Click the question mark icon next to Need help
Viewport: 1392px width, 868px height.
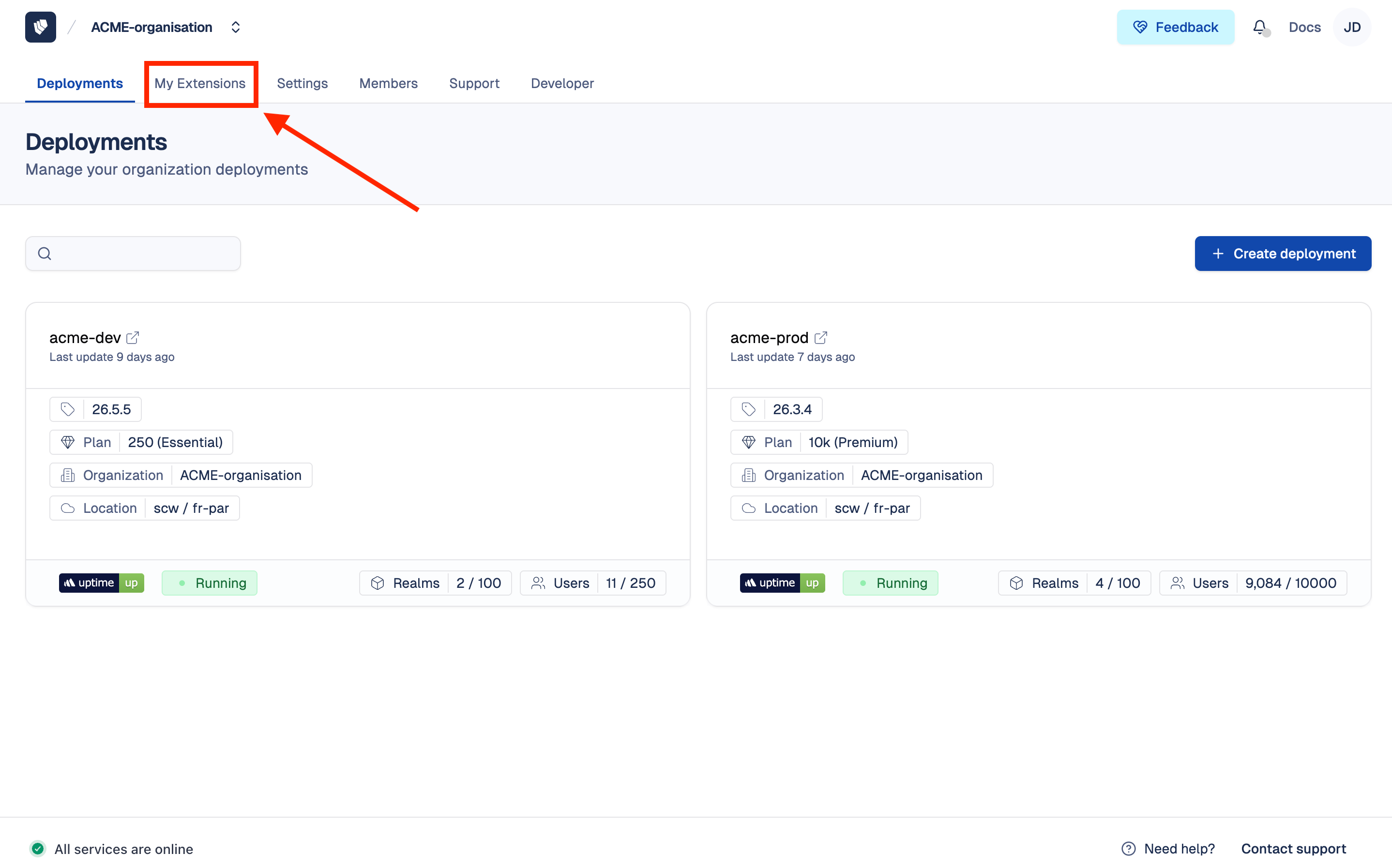click(x=1128, y=849)
